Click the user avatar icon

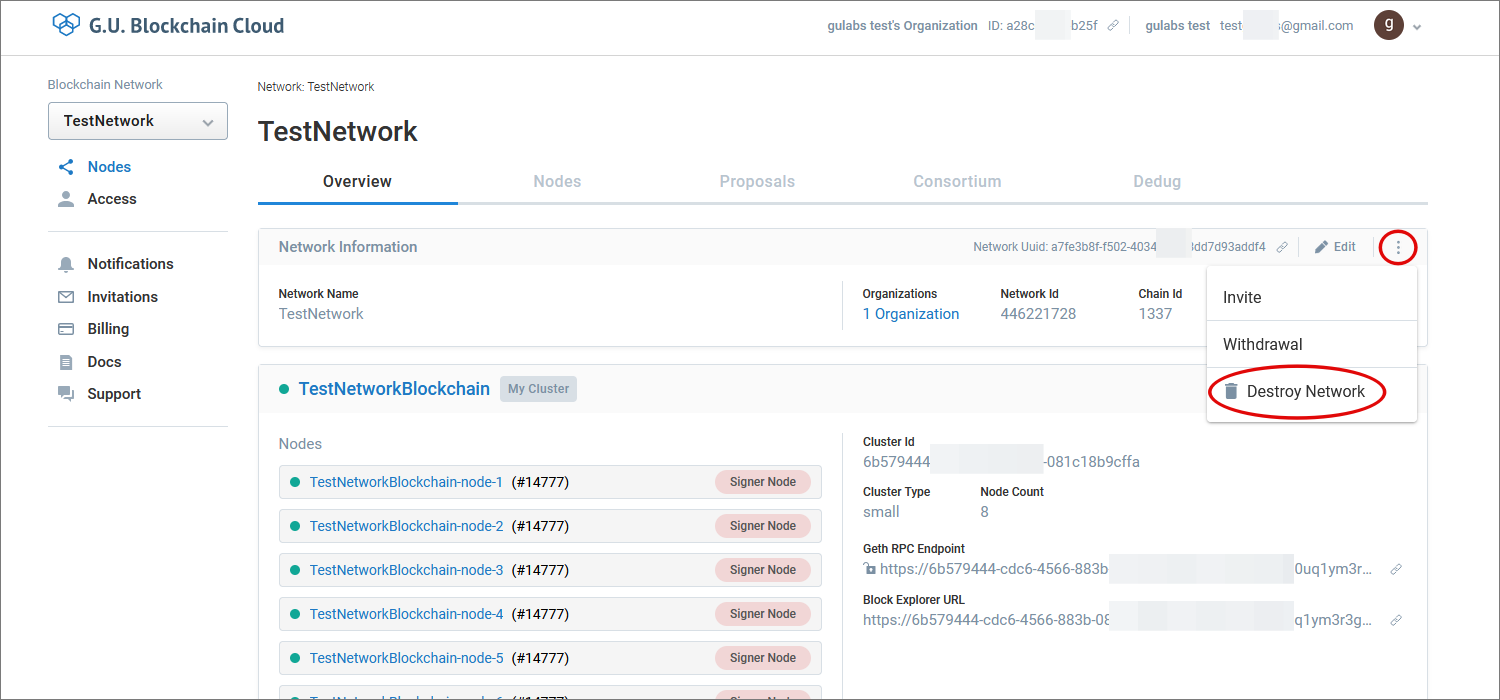tap(1388, 26)
